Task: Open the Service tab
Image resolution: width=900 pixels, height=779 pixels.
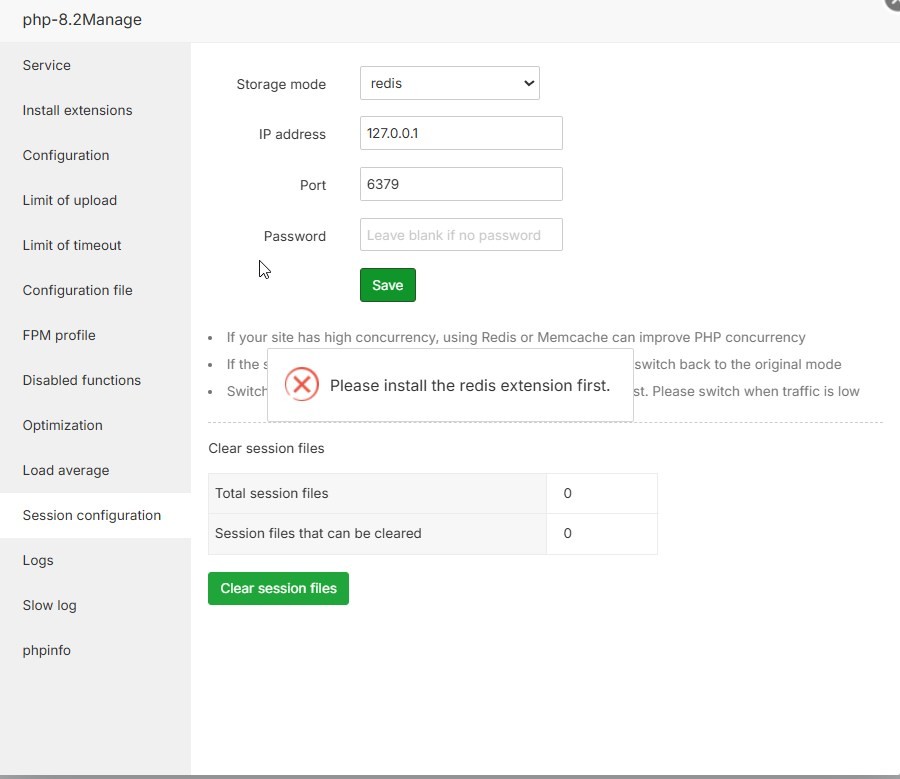Action: 47,66
